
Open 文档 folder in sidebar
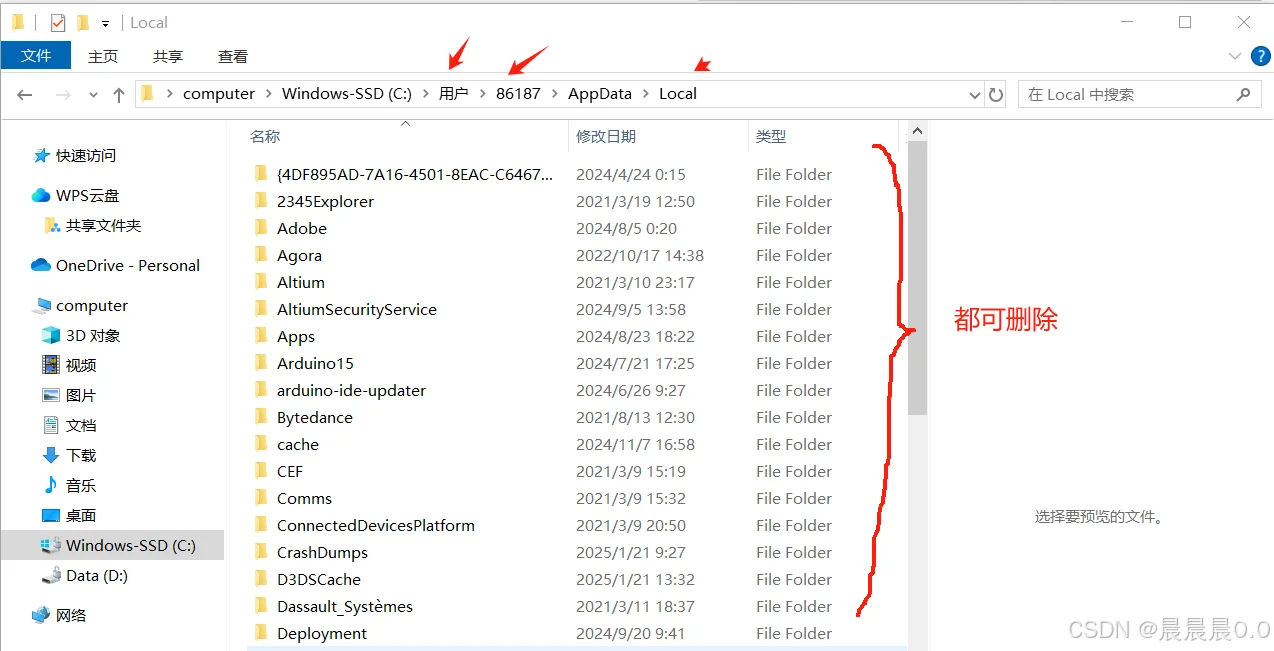click(69, 425)
